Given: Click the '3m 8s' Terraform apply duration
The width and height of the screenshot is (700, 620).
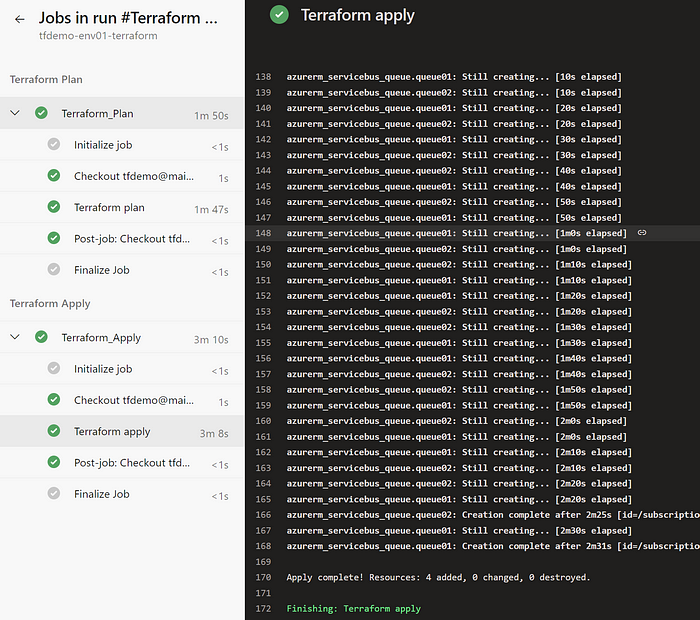Looking at the screenshot, I should point(214,433).
